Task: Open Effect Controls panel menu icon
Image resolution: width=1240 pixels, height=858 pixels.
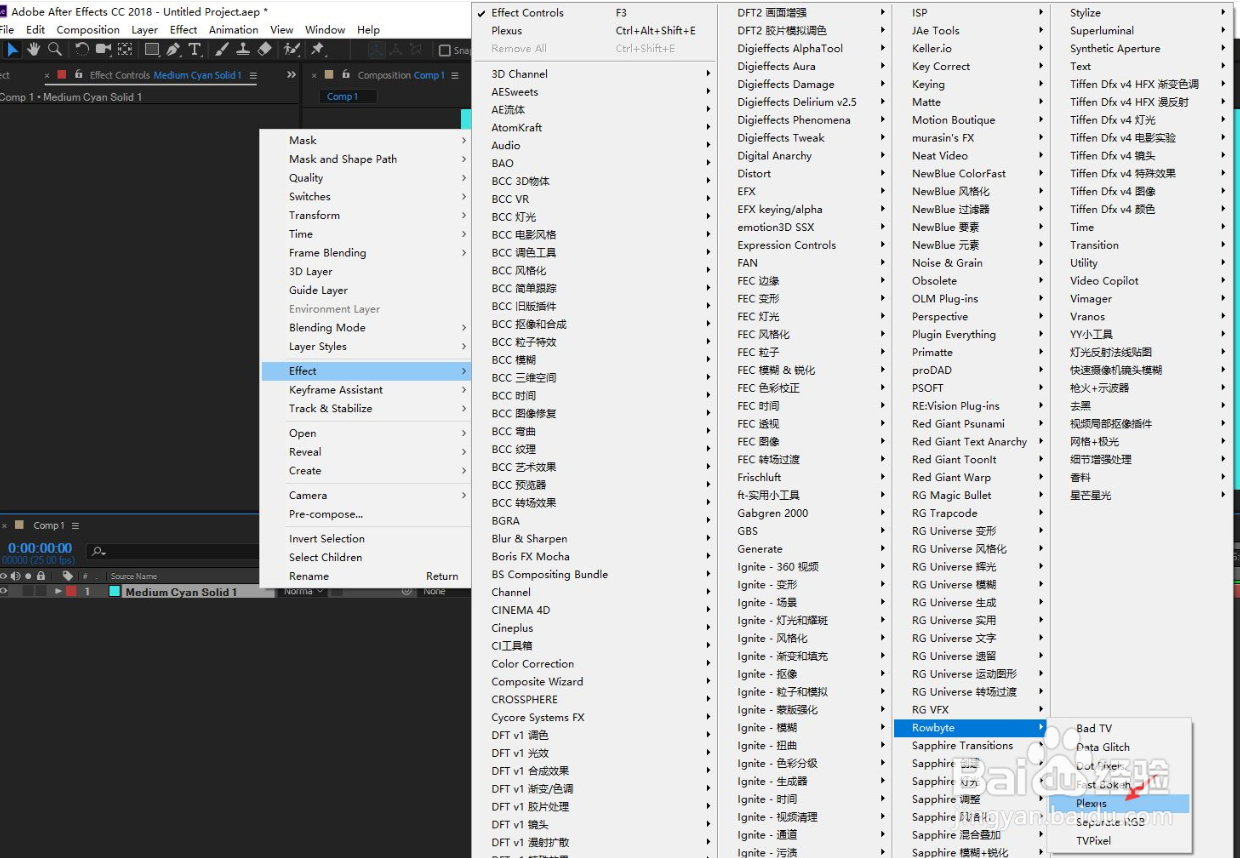Action: (x=253, y=75)
